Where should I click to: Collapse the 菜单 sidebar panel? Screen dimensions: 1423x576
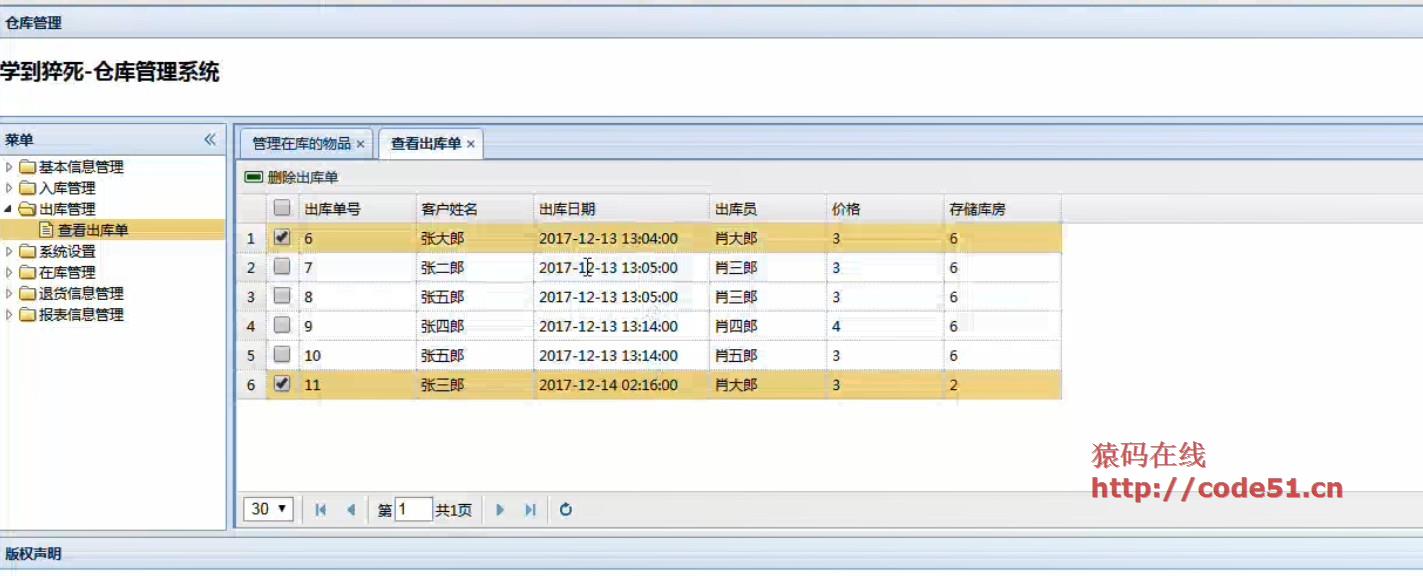click(210, 140)
